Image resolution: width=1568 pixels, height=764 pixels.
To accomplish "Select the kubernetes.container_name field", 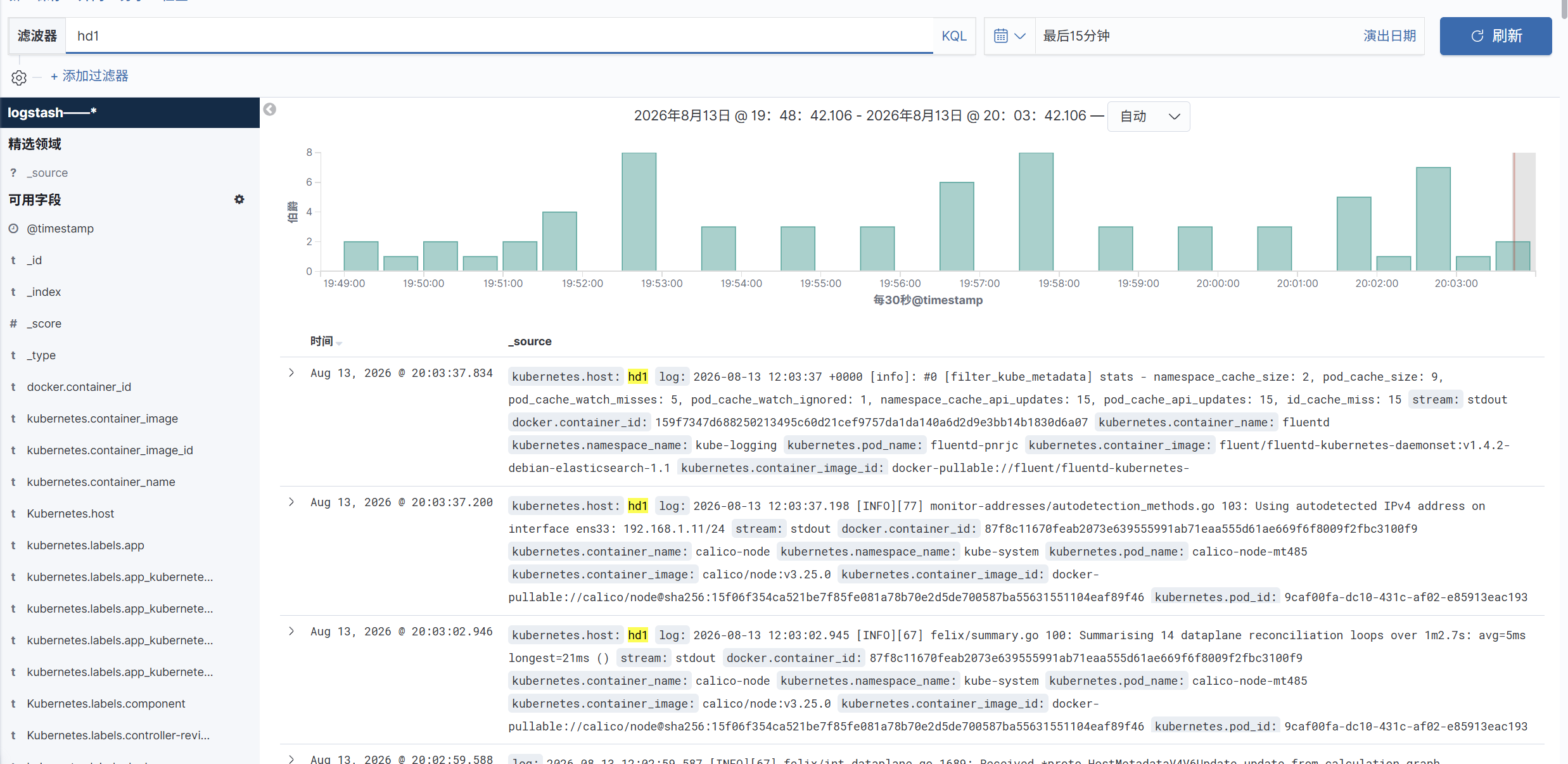I will click(x=101, y=482).
